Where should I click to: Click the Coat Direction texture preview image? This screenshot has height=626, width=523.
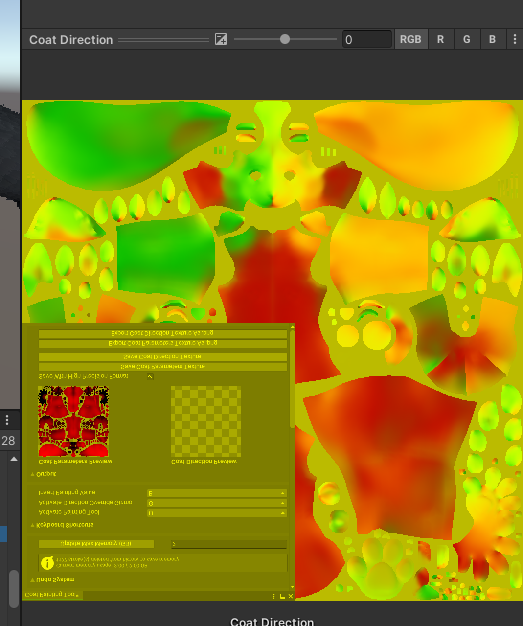[272, 350]
